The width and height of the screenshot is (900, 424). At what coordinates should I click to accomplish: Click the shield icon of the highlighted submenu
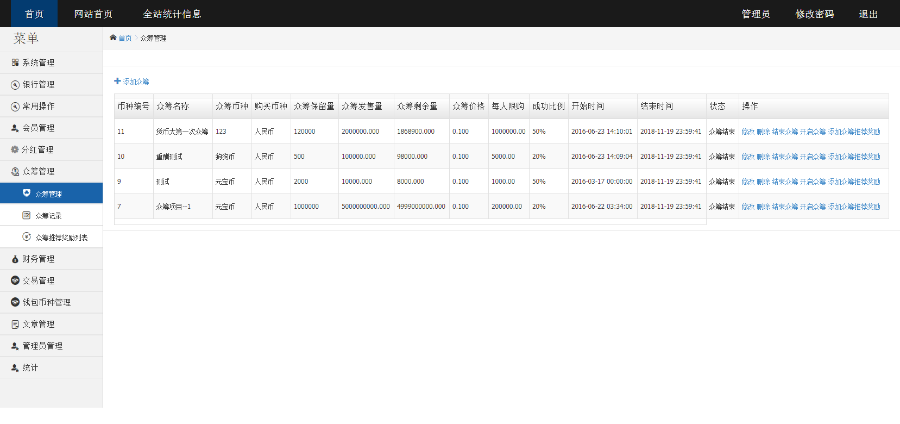(x=26, y=194)
